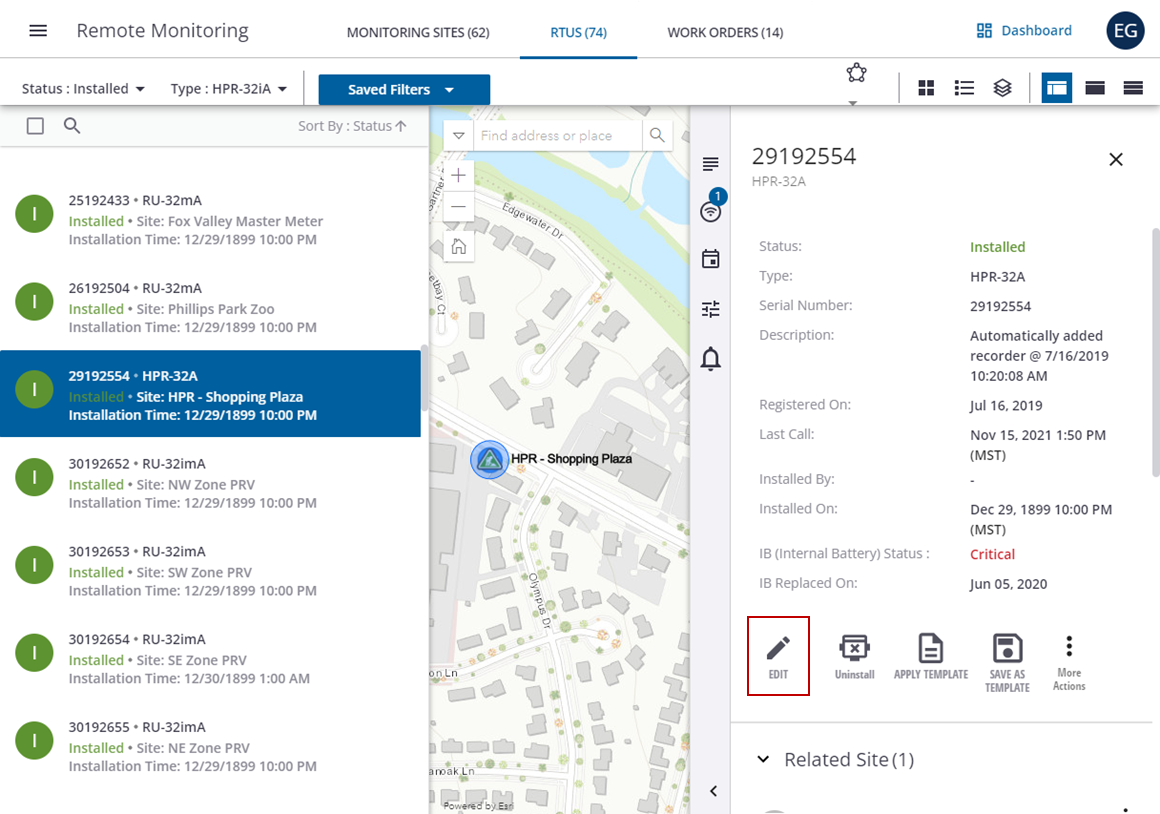Open the filter sliders icon on the map sidebar
This screenshot has width=1160, height=814.
click(x=710, y=309)
